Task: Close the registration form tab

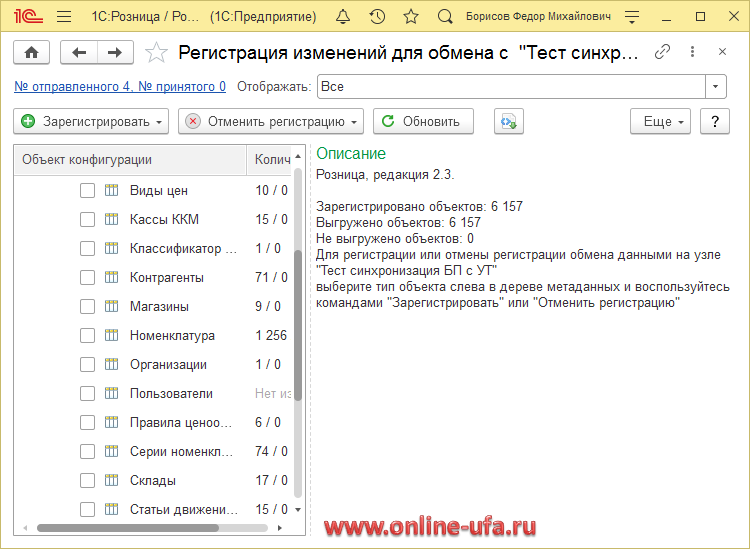Action: 722,52
